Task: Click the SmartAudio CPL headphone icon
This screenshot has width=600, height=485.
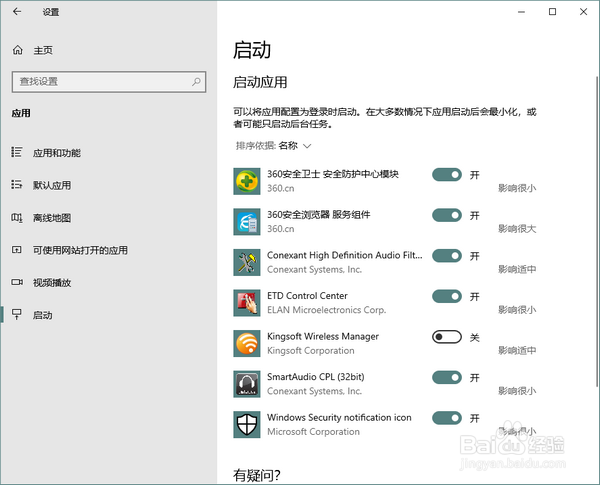Action: click(x=247, y=384)
